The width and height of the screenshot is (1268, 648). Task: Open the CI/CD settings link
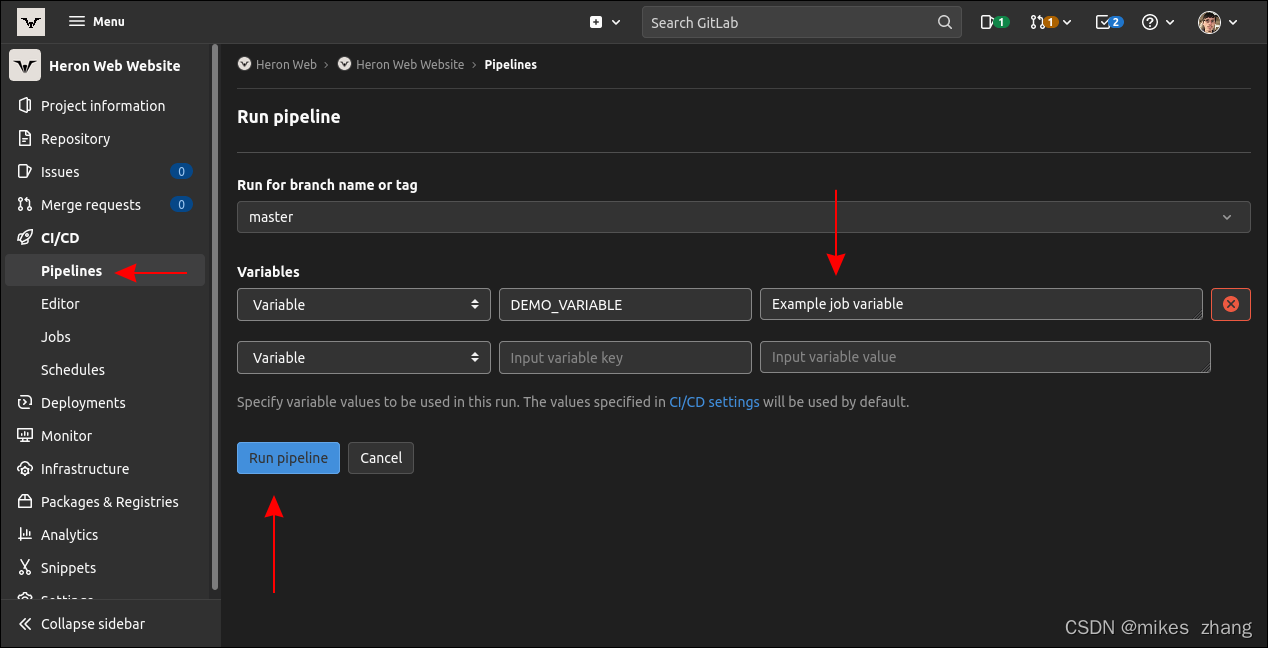(x=714, y=402)
